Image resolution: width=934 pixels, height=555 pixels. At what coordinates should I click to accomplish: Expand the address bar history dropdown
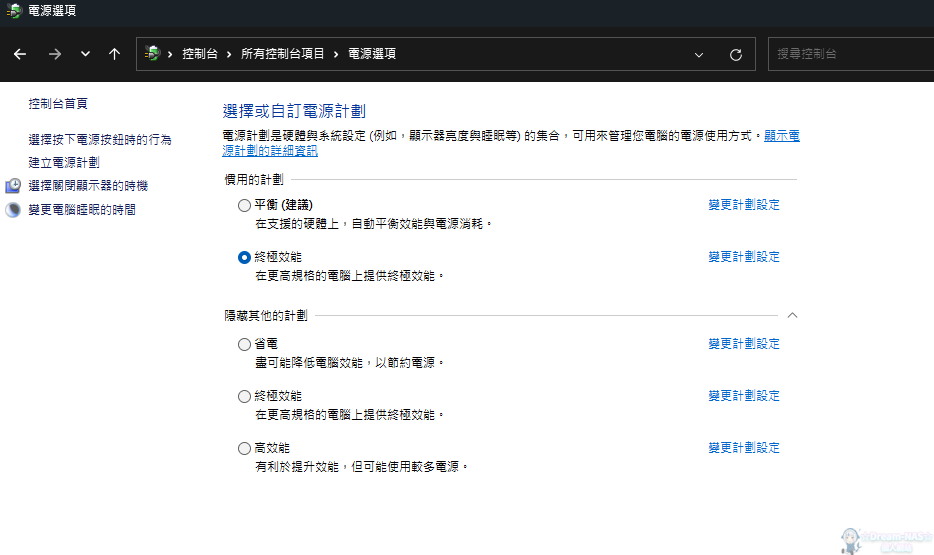click(x=698, y=54)
